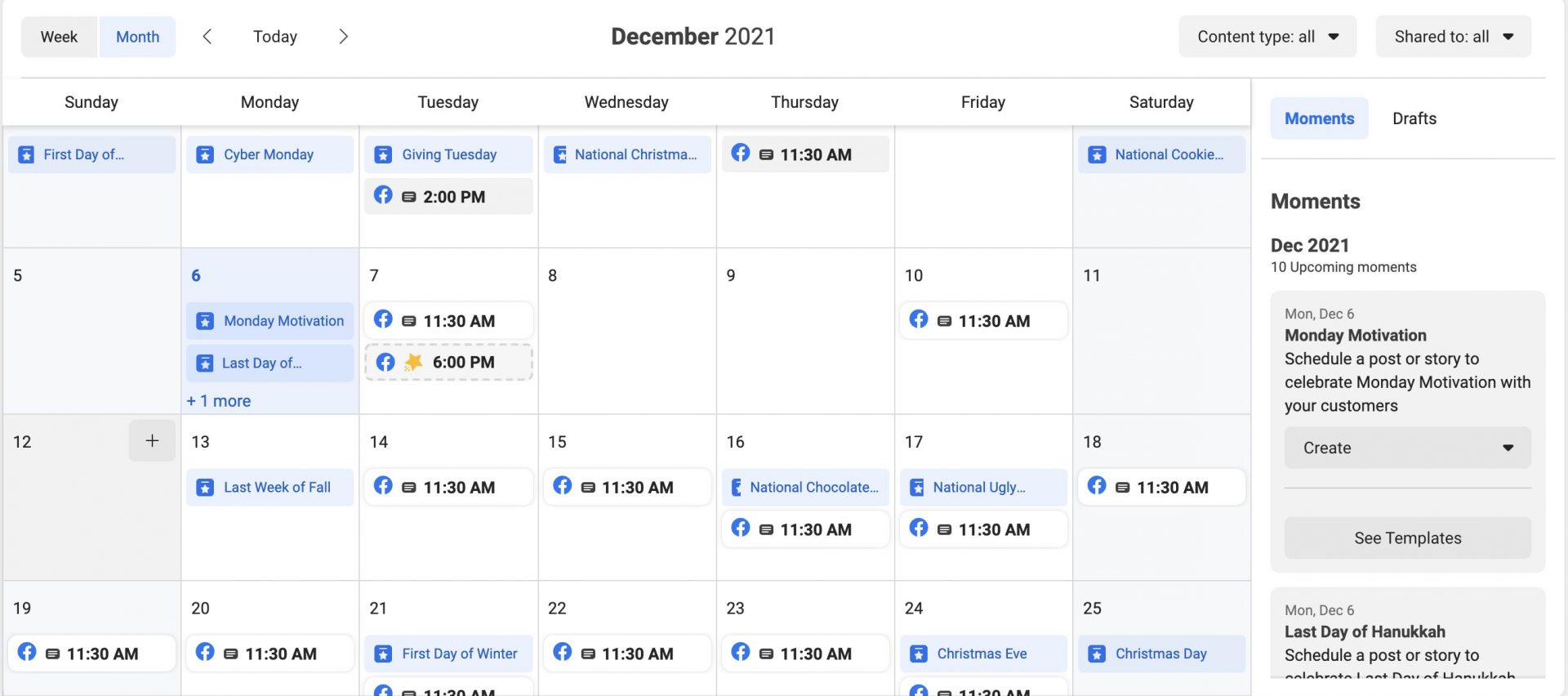Click star icon on Cyber Monday moment
1568x696 pixels.
click(x=206, y=155)
